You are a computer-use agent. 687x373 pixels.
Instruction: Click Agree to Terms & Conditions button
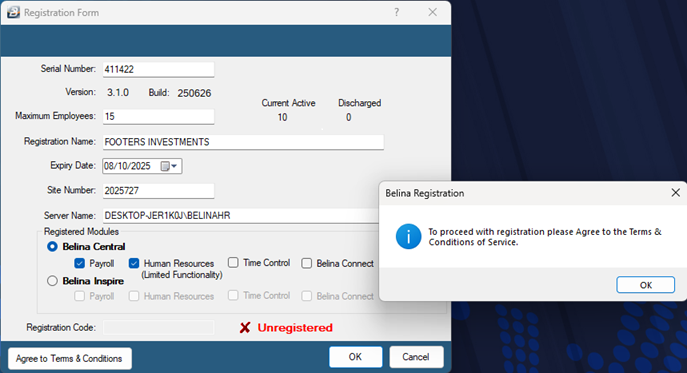point(70,359)
